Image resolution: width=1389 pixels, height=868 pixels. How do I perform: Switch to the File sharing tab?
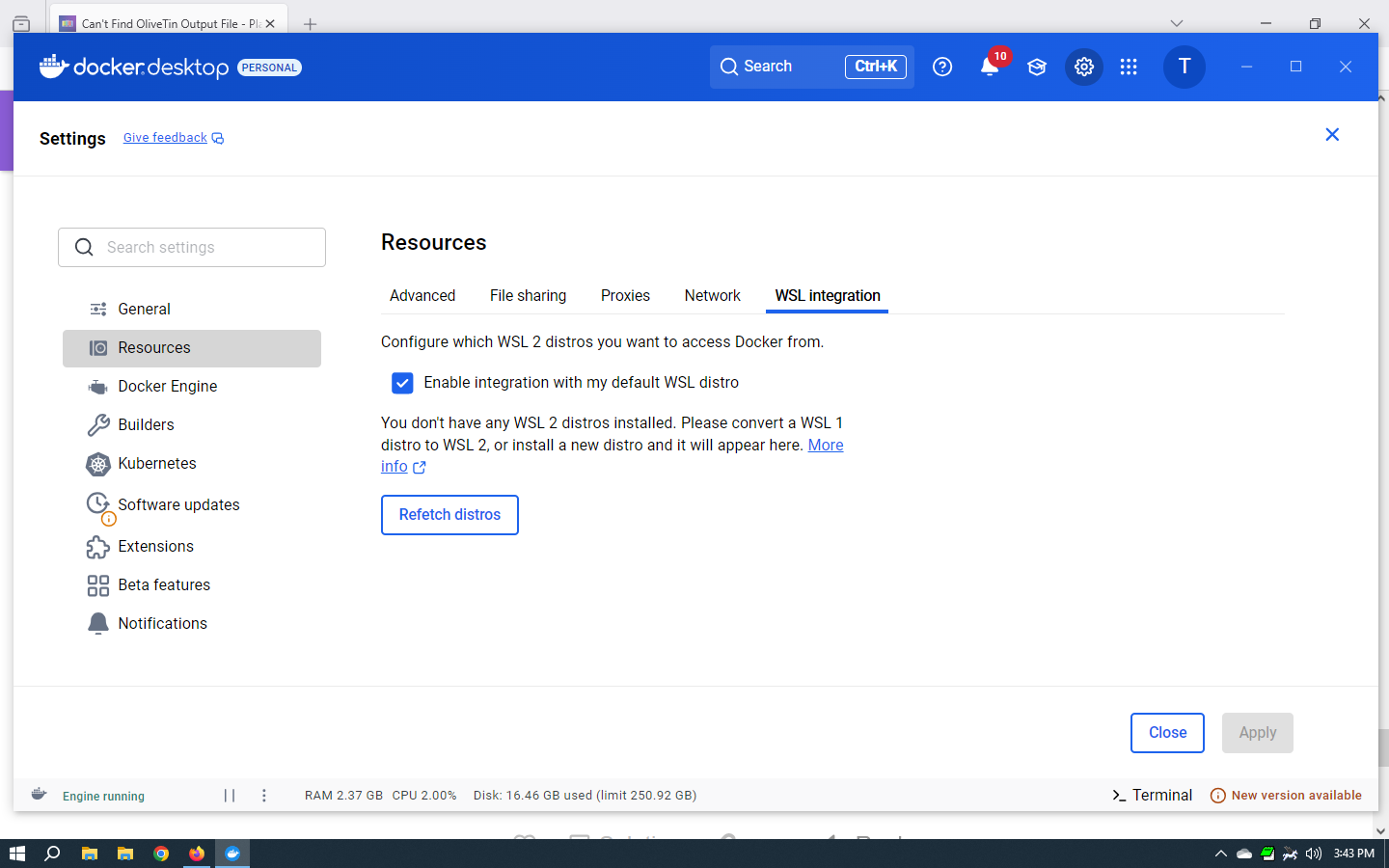[x=528, y=296]
